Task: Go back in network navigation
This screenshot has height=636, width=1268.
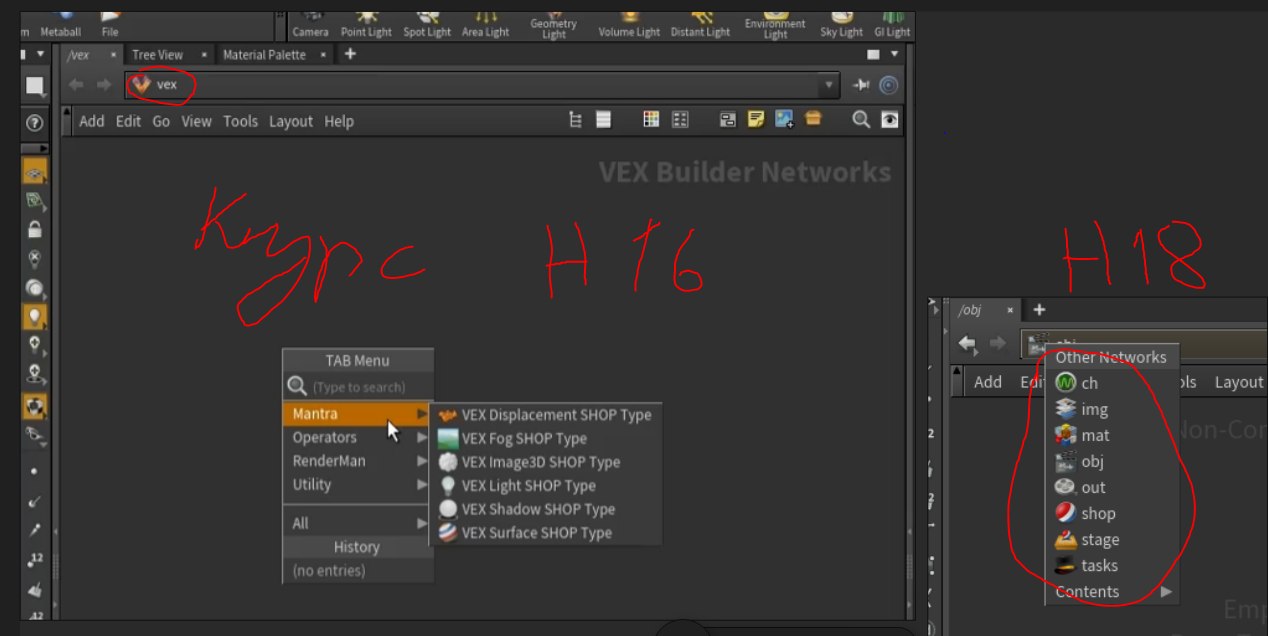Action: [76, 85]
